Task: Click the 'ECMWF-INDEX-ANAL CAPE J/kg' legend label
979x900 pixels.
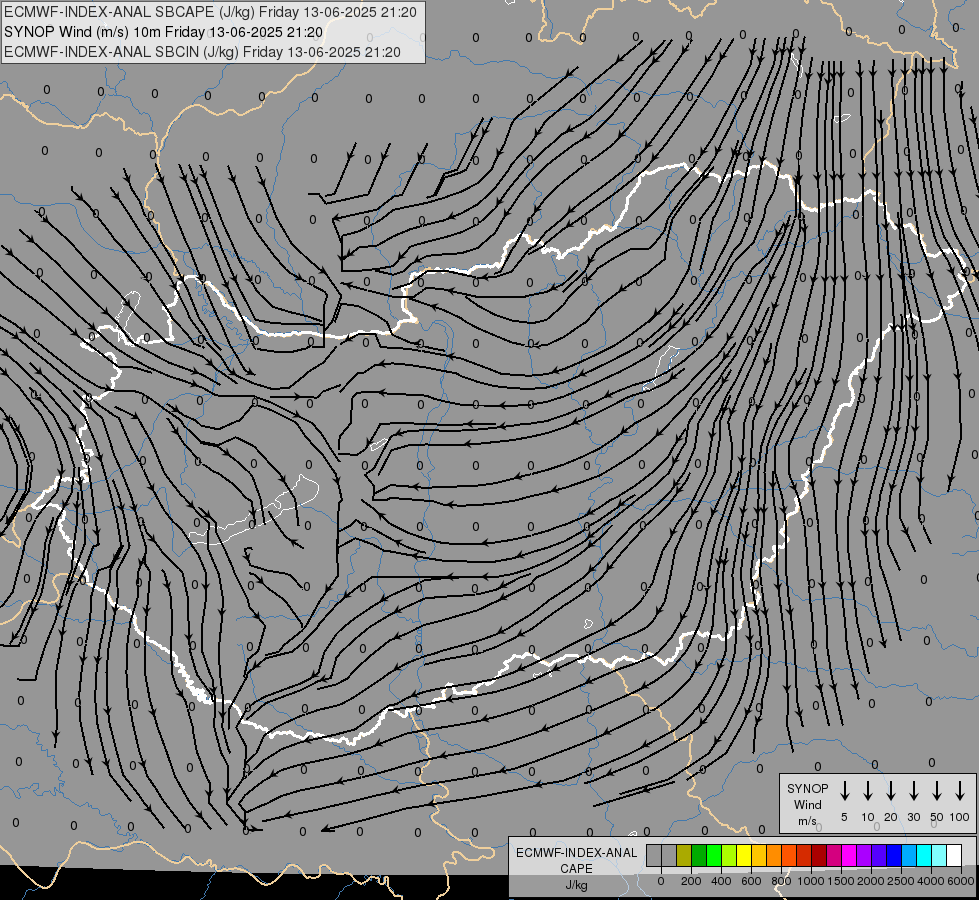Action: coord(576,869)
